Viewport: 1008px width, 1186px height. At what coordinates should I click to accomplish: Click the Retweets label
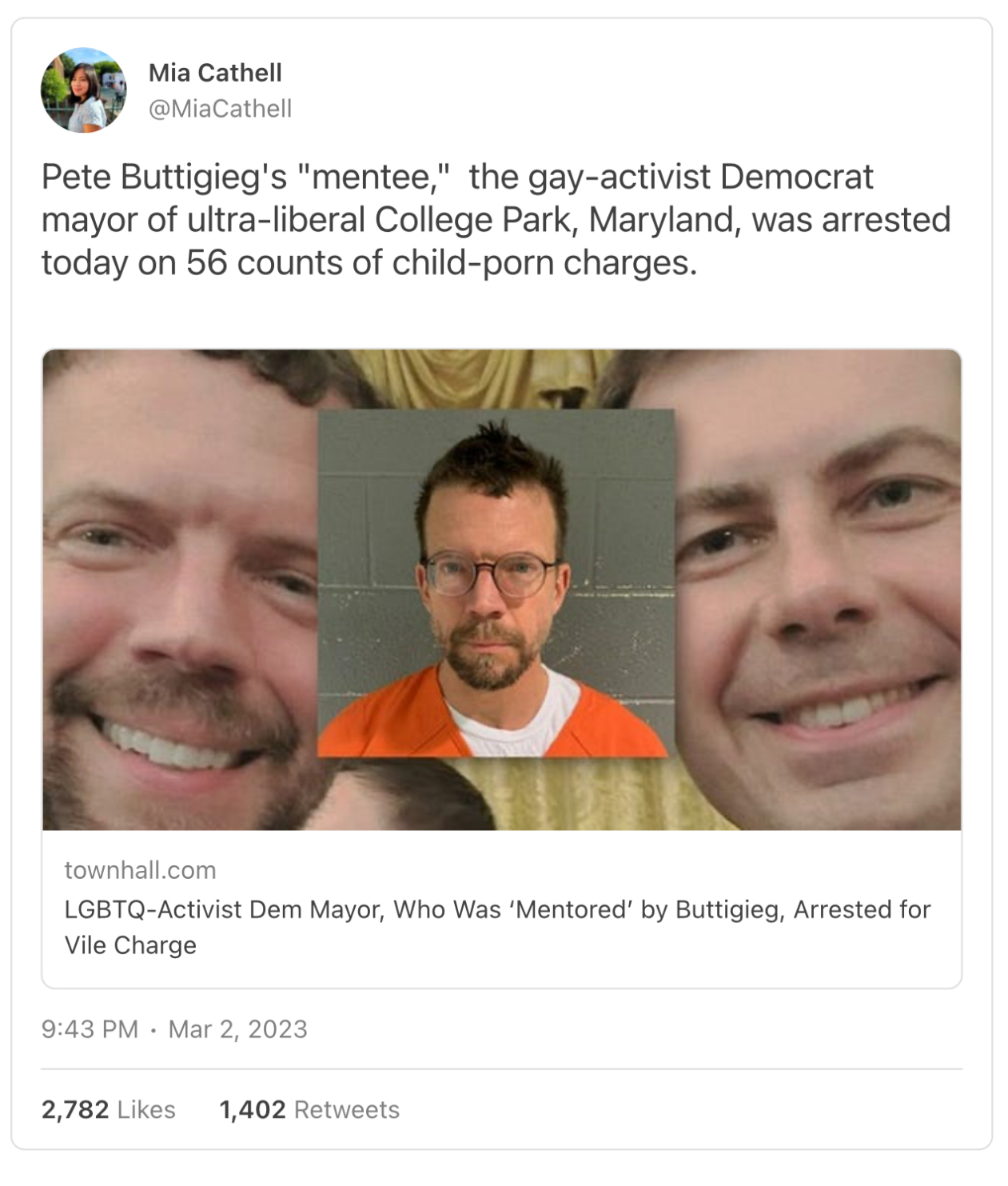(x=347, y=1110)
